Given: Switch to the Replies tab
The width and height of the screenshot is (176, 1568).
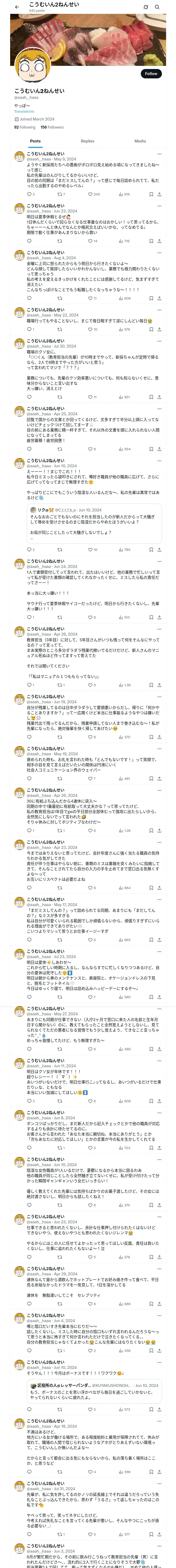Looking at the screenshot, I should pos(87,141).
